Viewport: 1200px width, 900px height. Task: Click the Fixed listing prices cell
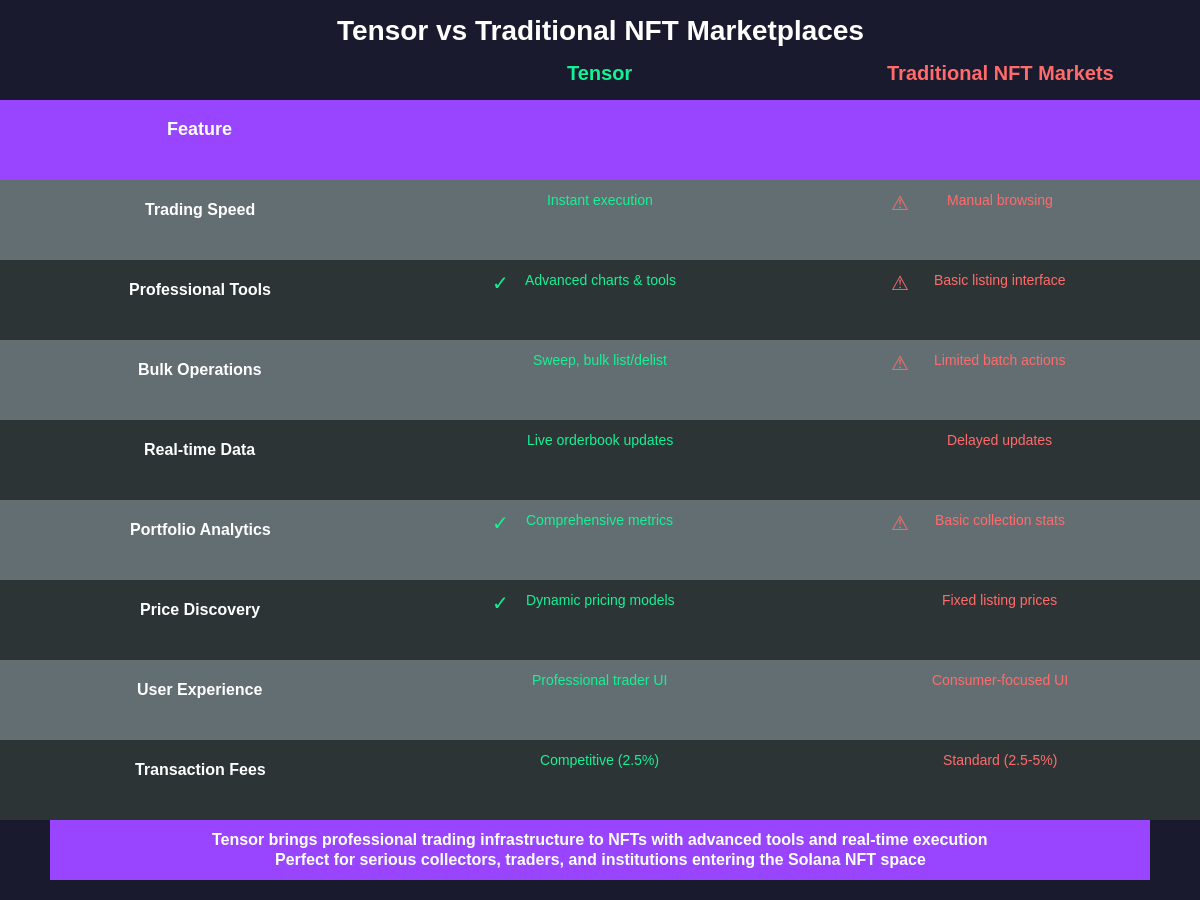(x=1000, y=600)
